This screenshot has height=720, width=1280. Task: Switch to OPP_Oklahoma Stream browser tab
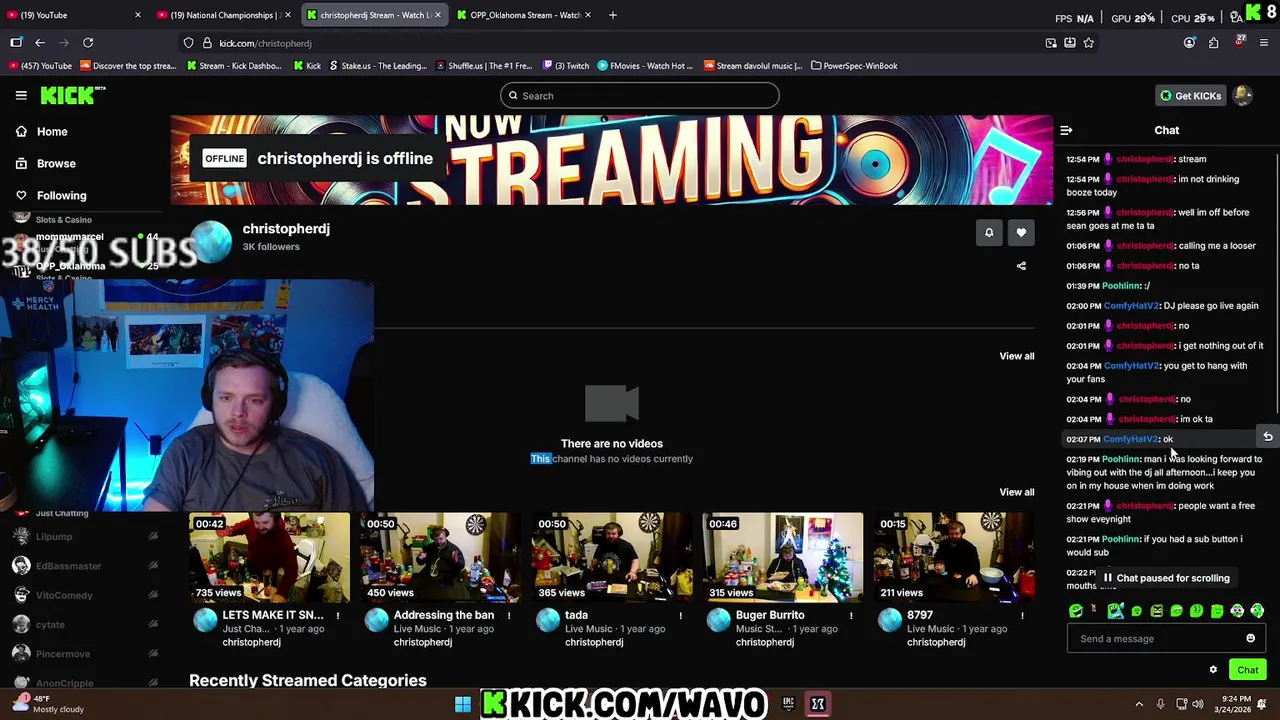click(522, 15)
